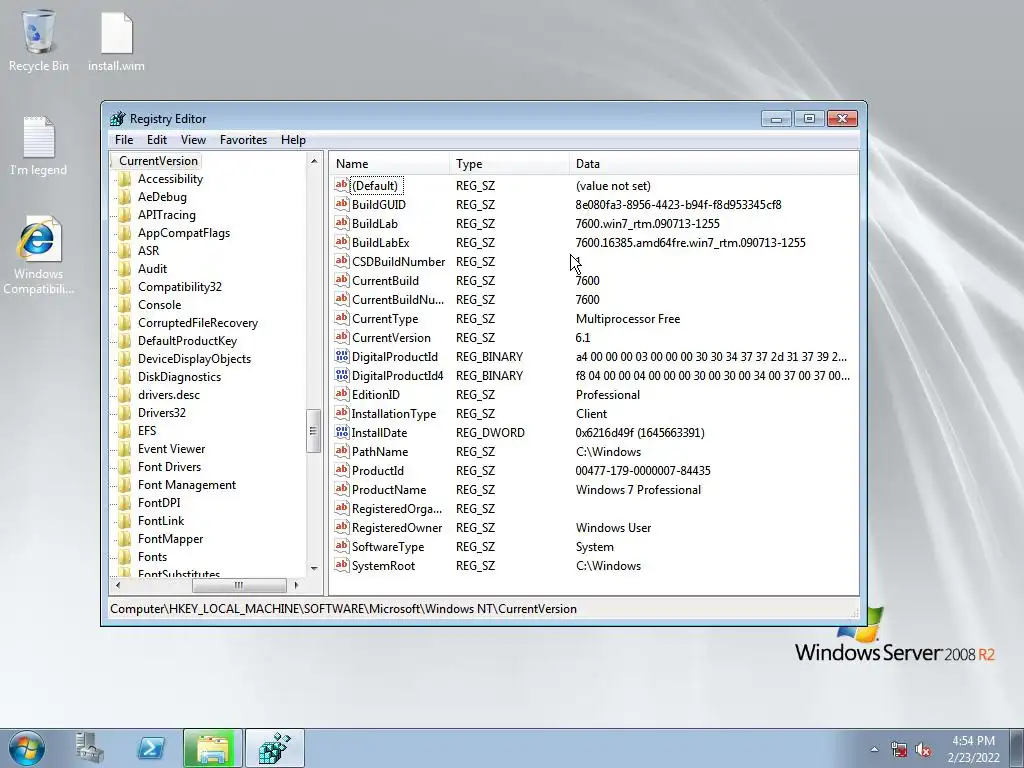This screenshot has width=1024, height=768.
Task: Click the APITracing folder icon
Action: tap(124, 215)
